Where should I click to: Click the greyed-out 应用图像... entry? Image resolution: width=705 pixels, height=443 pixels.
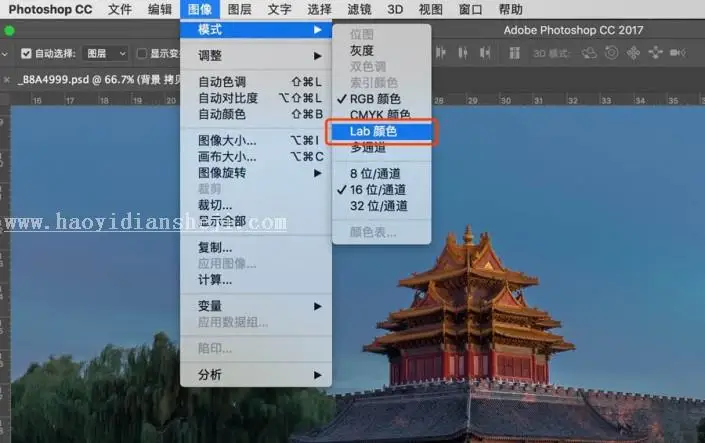point(256,264)
